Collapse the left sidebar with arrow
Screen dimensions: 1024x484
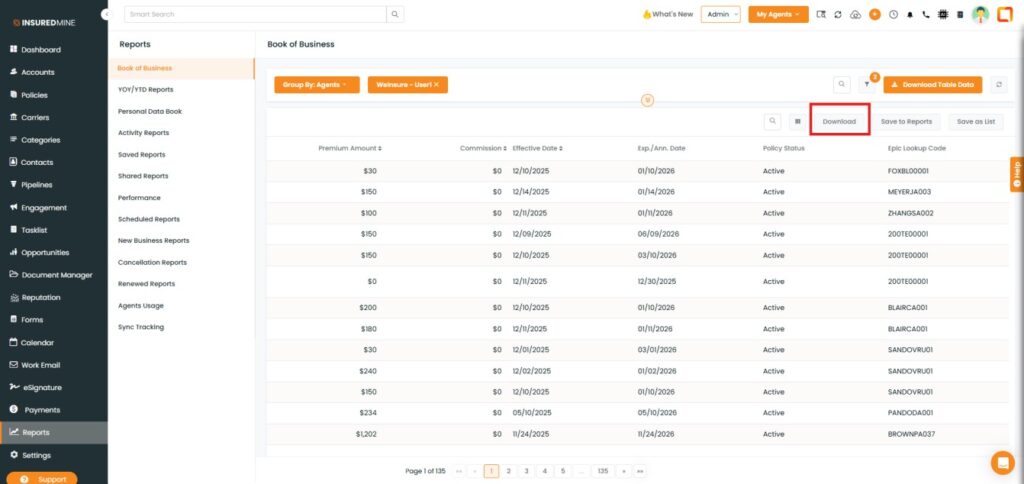click(x=106, y=14)
